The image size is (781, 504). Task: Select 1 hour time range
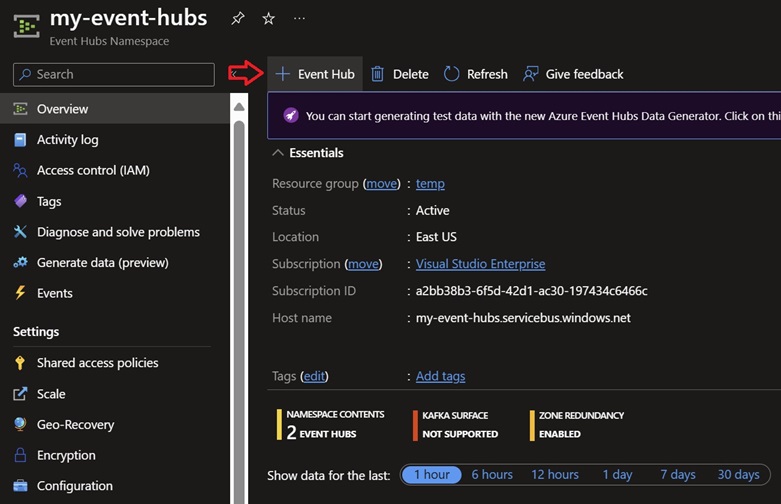[431, 475]
